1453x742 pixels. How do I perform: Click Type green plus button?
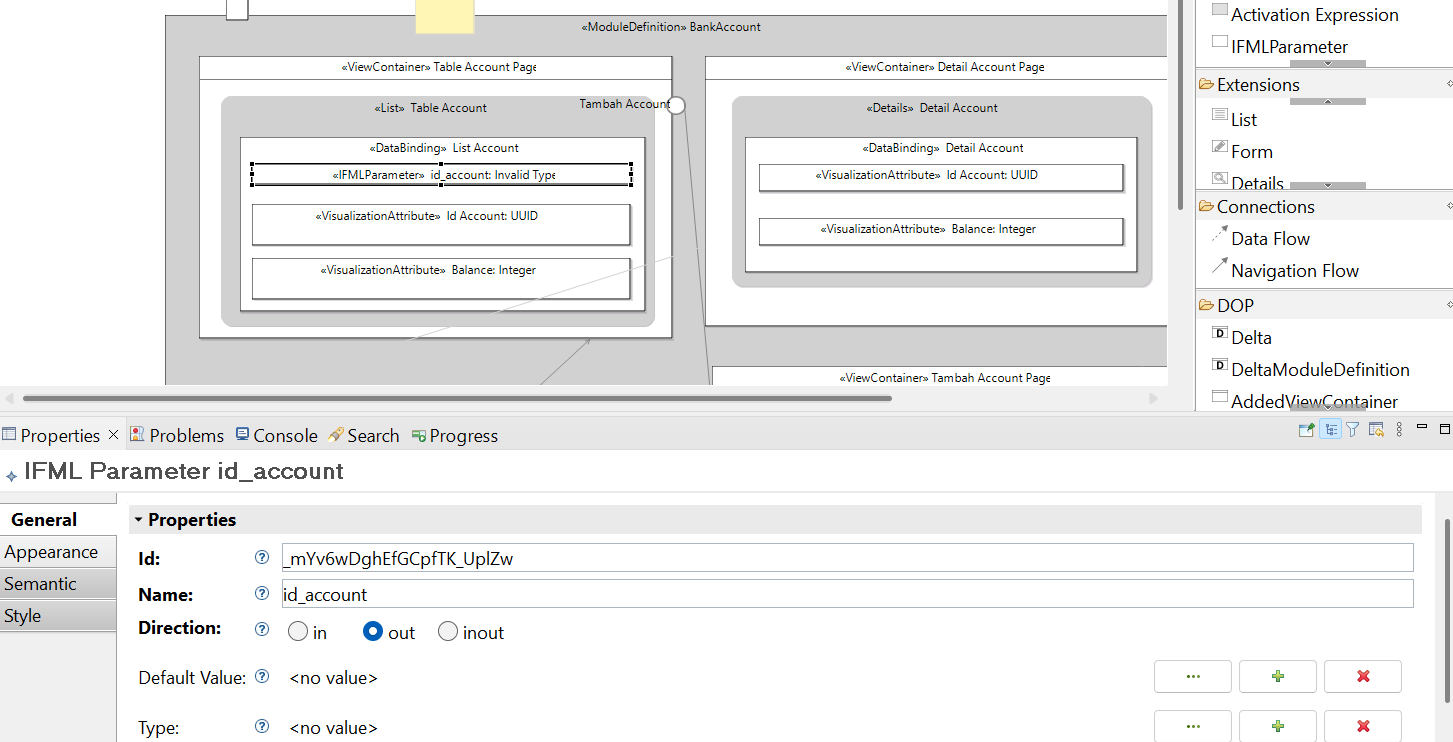pyautogui.click(x=1278, y=726)
